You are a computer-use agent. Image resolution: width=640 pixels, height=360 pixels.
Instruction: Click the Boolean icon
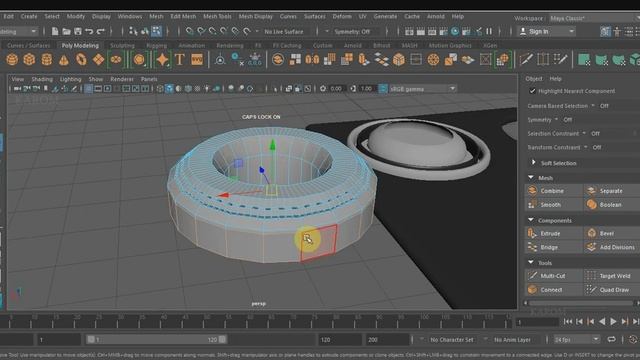click(591, 204)
